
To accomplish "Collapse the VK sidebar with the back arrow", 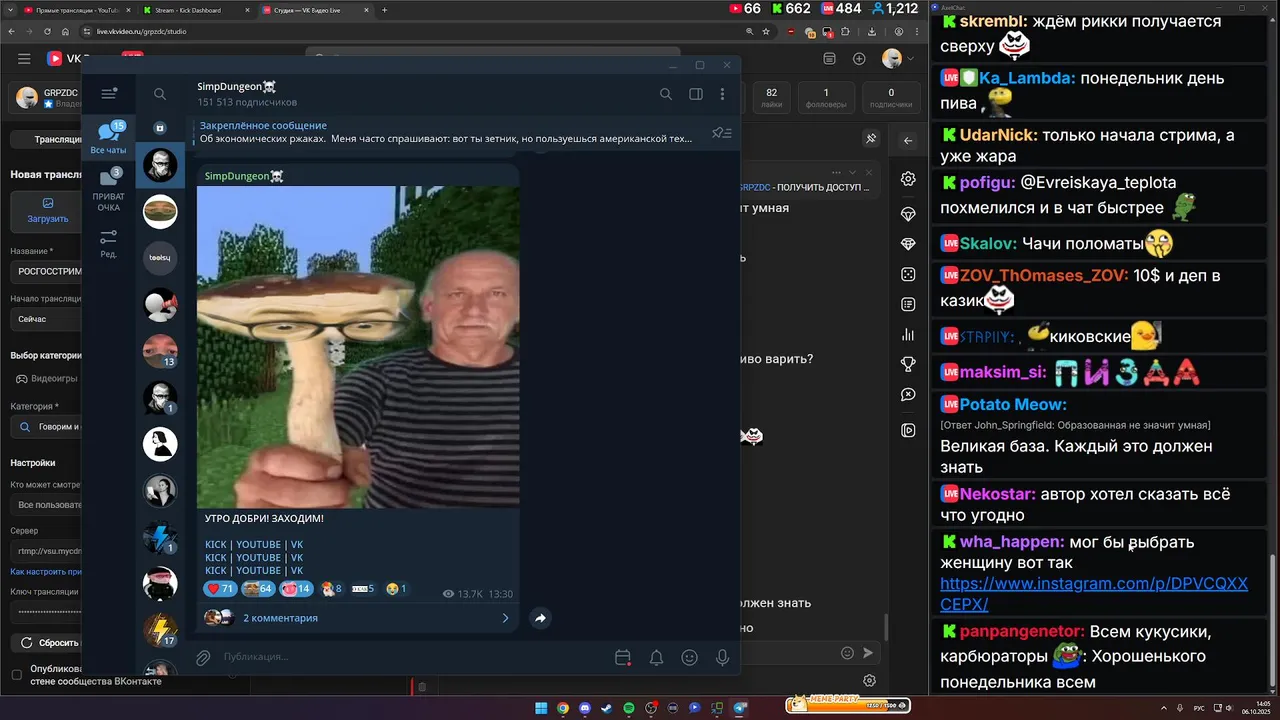I will [x=908, y=140].
